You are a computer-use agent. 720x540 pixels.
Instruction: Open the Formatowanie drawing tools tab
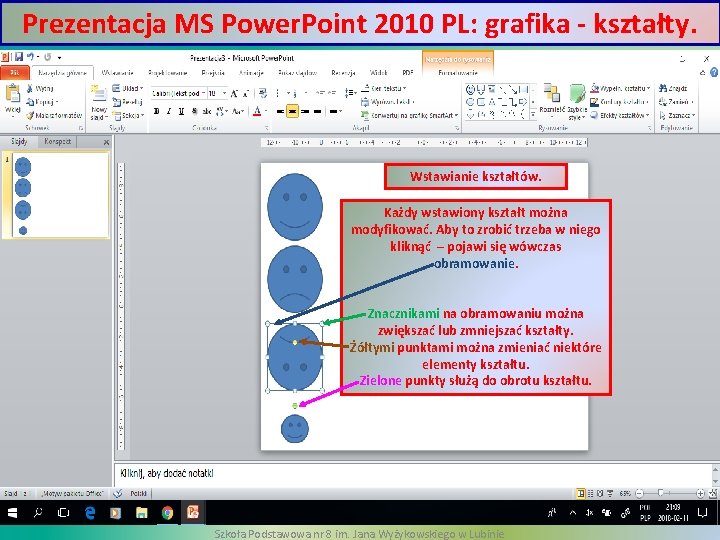pyautogui.click(x=458, y=73)
